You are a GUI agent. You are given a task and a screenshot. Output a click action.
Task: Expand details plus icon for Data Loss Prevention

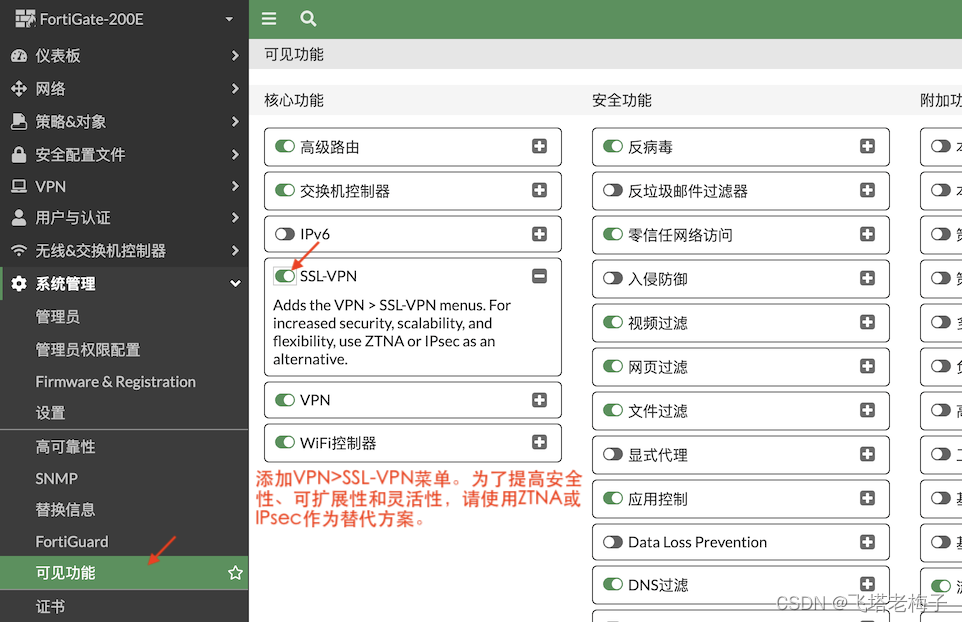point(868,542)
